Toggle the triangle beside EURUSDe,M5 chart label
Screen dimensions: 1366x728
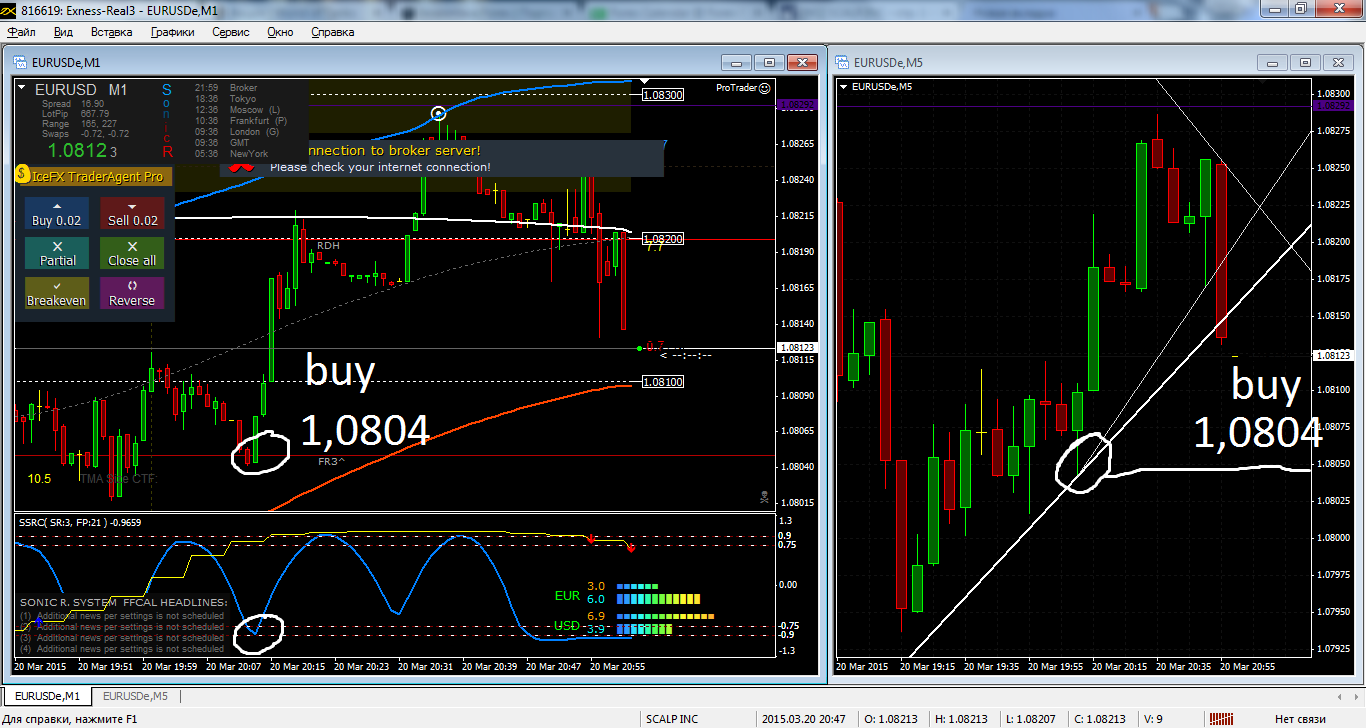click(x=844, y=87)
